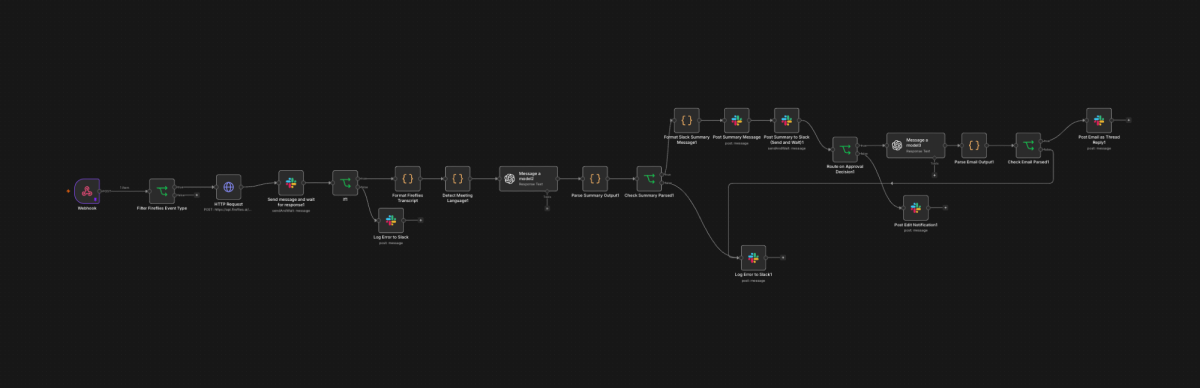Image resolution: width=1200 pixels, height=388 pixels.
Task: Select the Message a model2 OpenAI node
Action: pos(528,179)
